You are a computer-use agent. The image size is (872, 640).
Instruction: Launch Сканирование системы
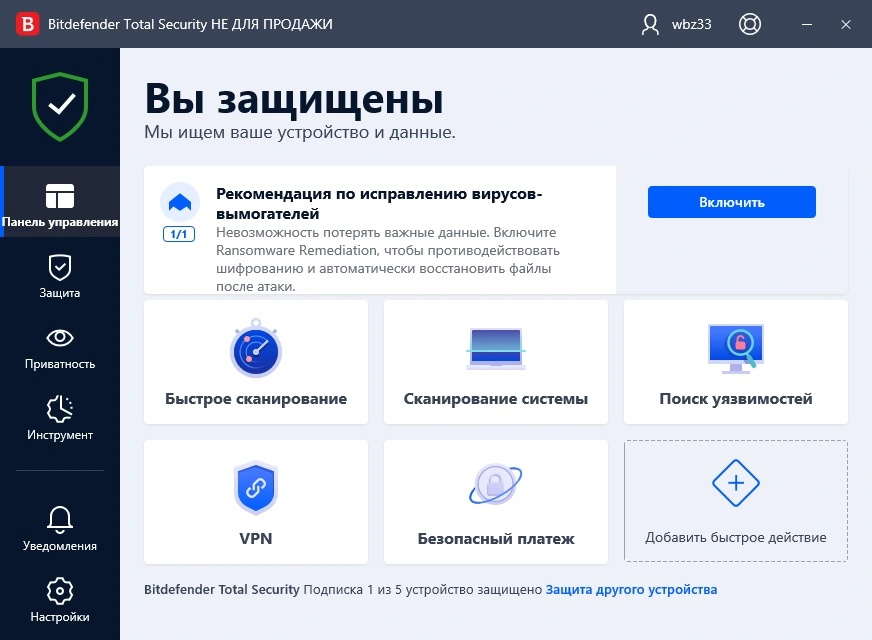coord(496,362)
